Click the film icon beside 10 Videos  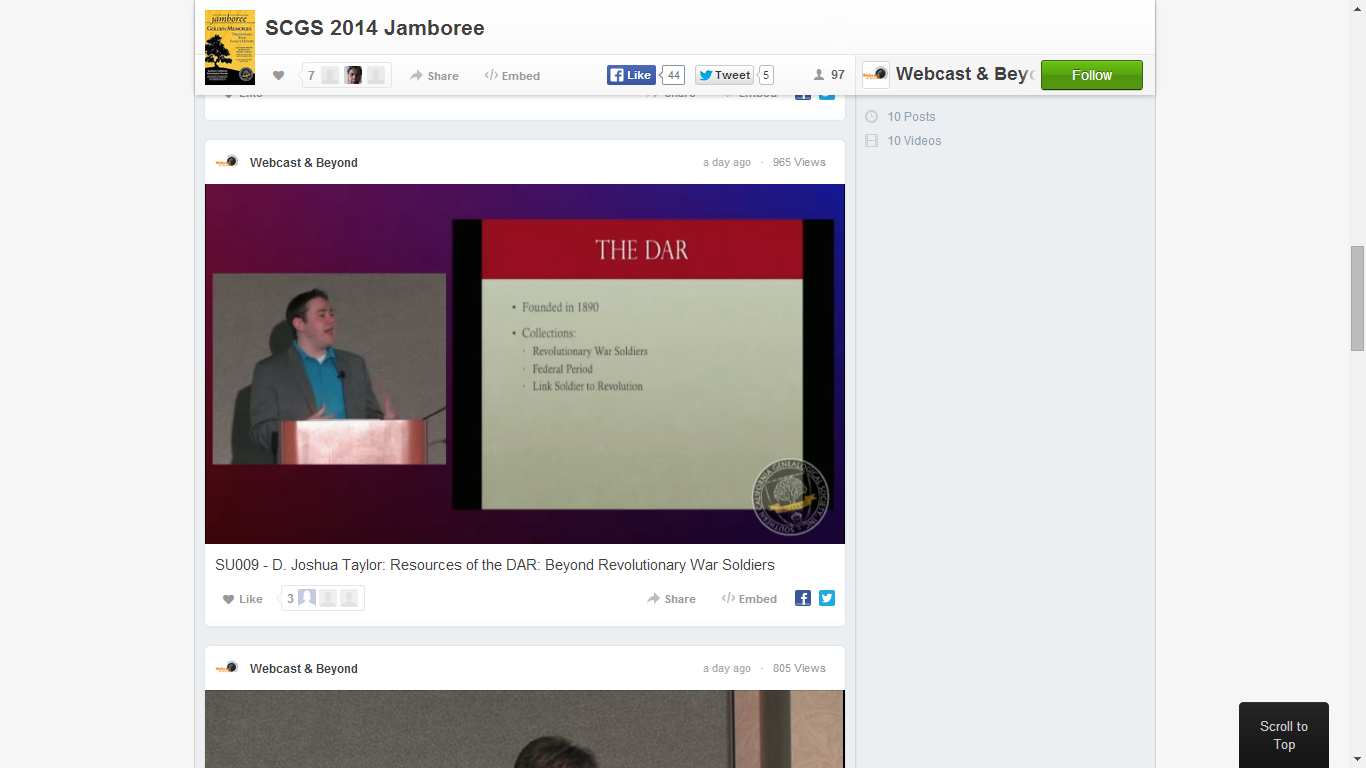click(x=871, y=141)
